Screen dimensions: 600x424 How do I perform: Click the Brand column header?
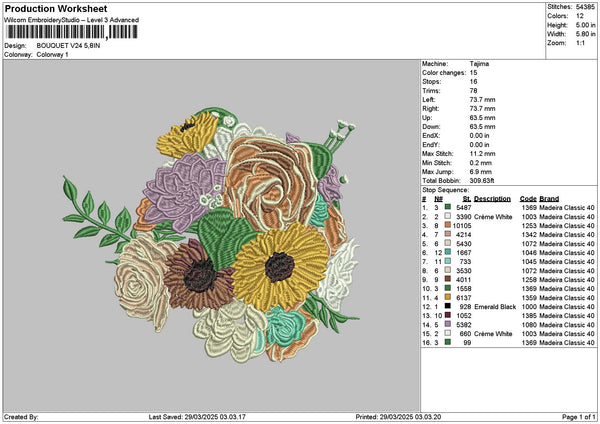pyautogui.click(x=549, y=199)
